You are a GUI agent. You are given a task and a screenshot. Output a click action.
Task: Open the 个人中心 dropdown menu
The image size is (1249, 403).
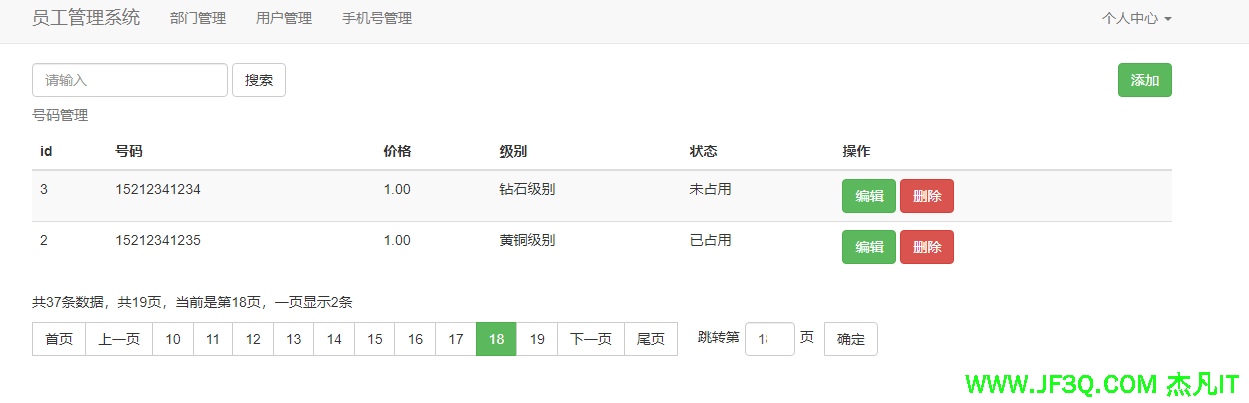pos(1136,18)
